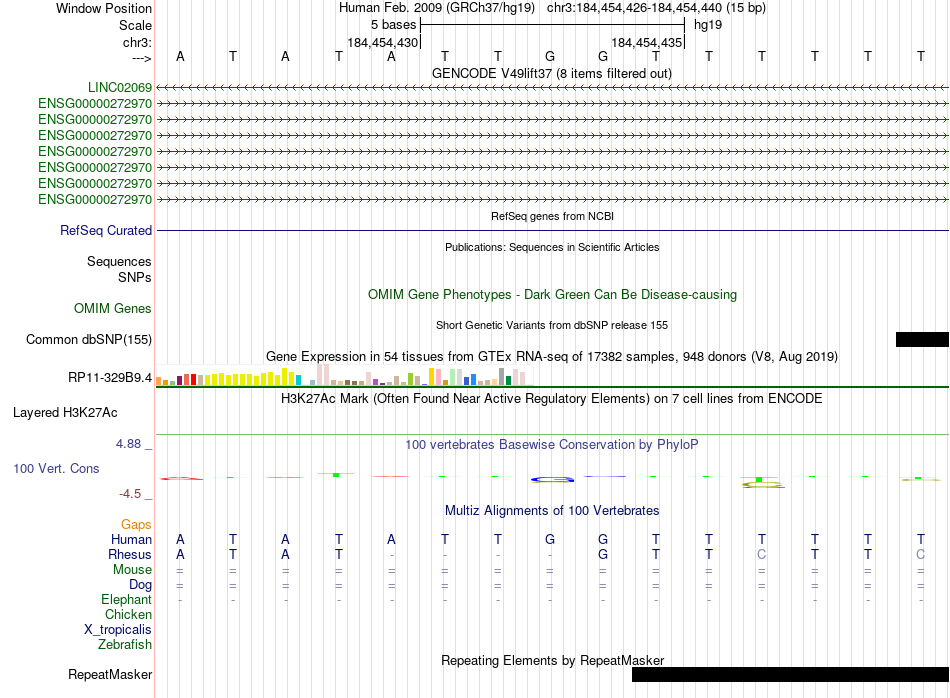Select the Human alignment row label

tap(131, 539)
